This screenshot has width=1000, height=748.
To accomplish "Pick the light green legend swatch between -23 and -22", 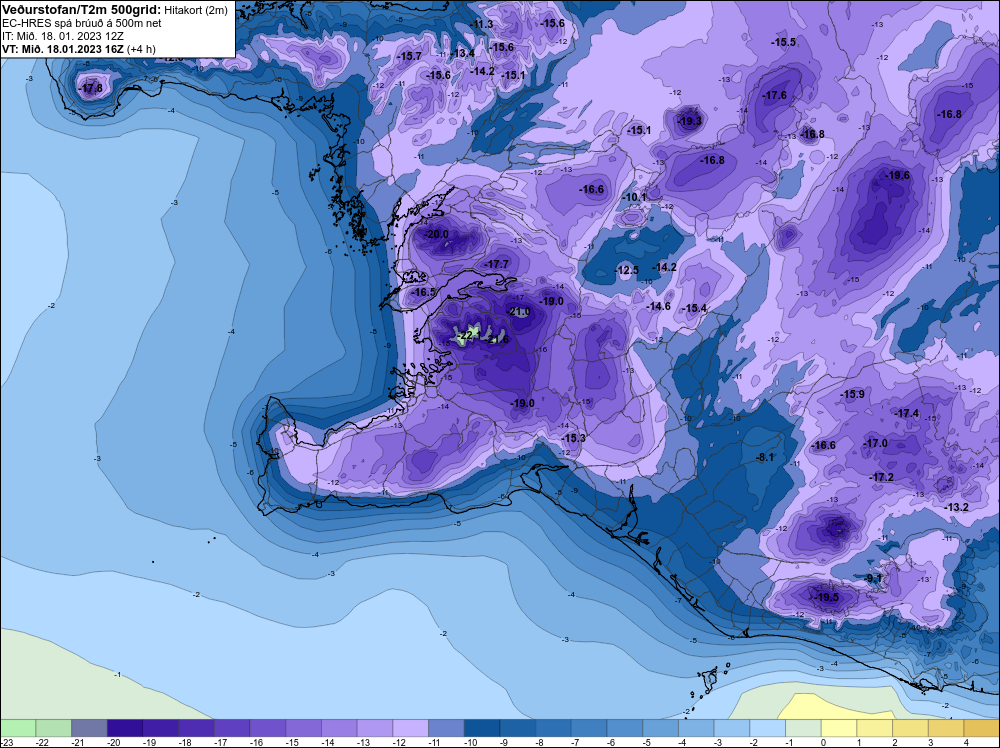I will tap(18, 728).
